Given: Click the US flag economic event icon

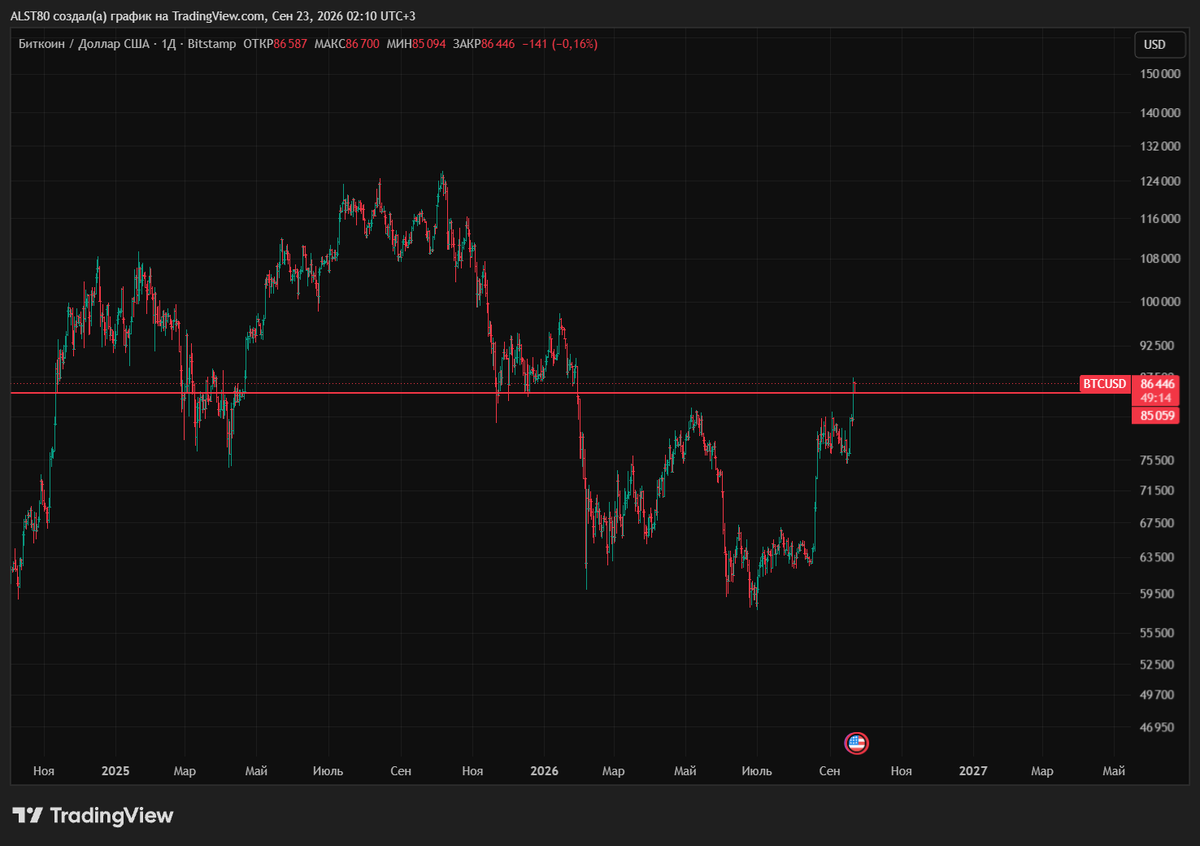Looking at the screenshot, I should point(856,742).
